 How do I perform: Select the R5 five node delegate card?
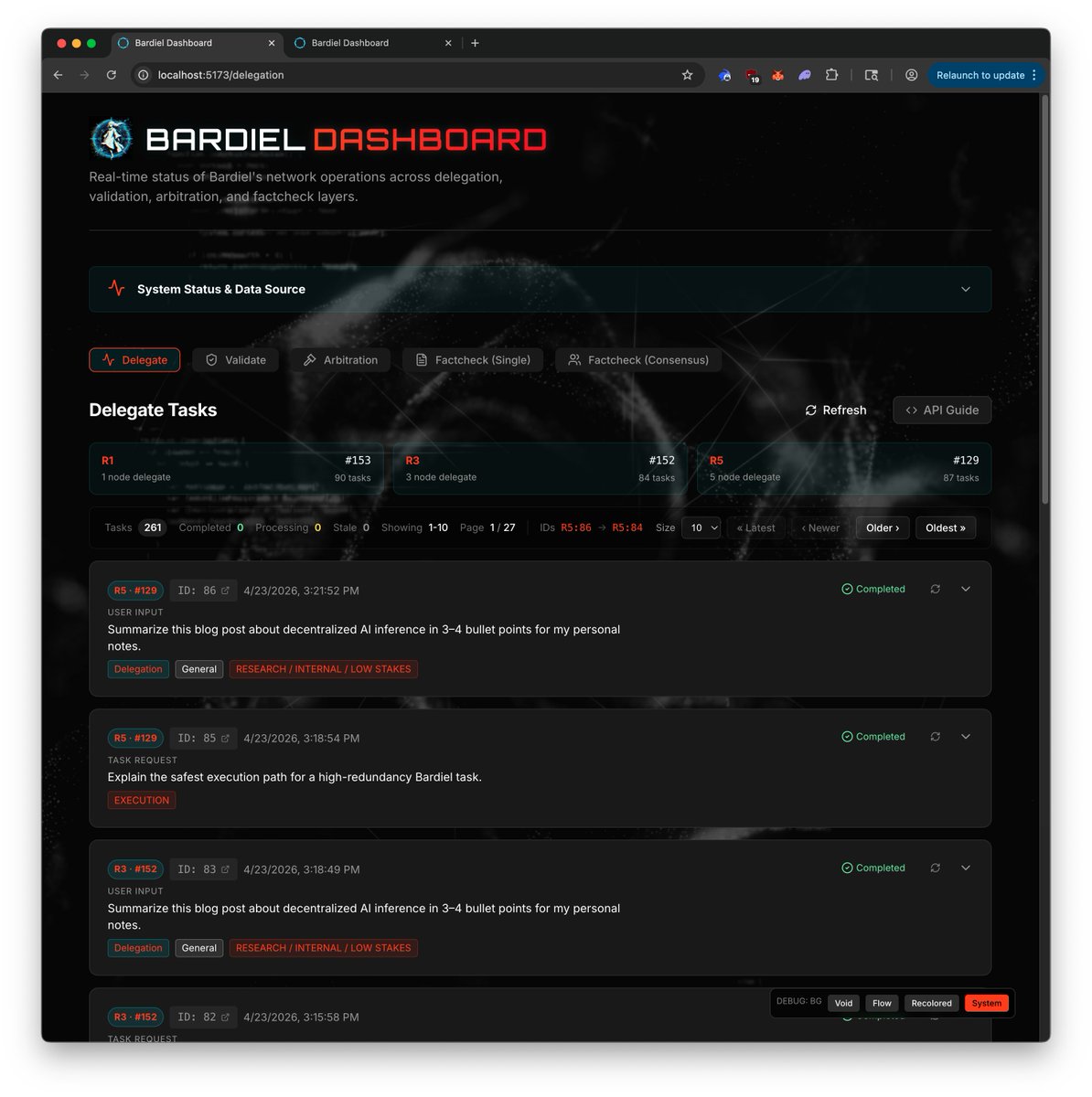click(844, 468)
